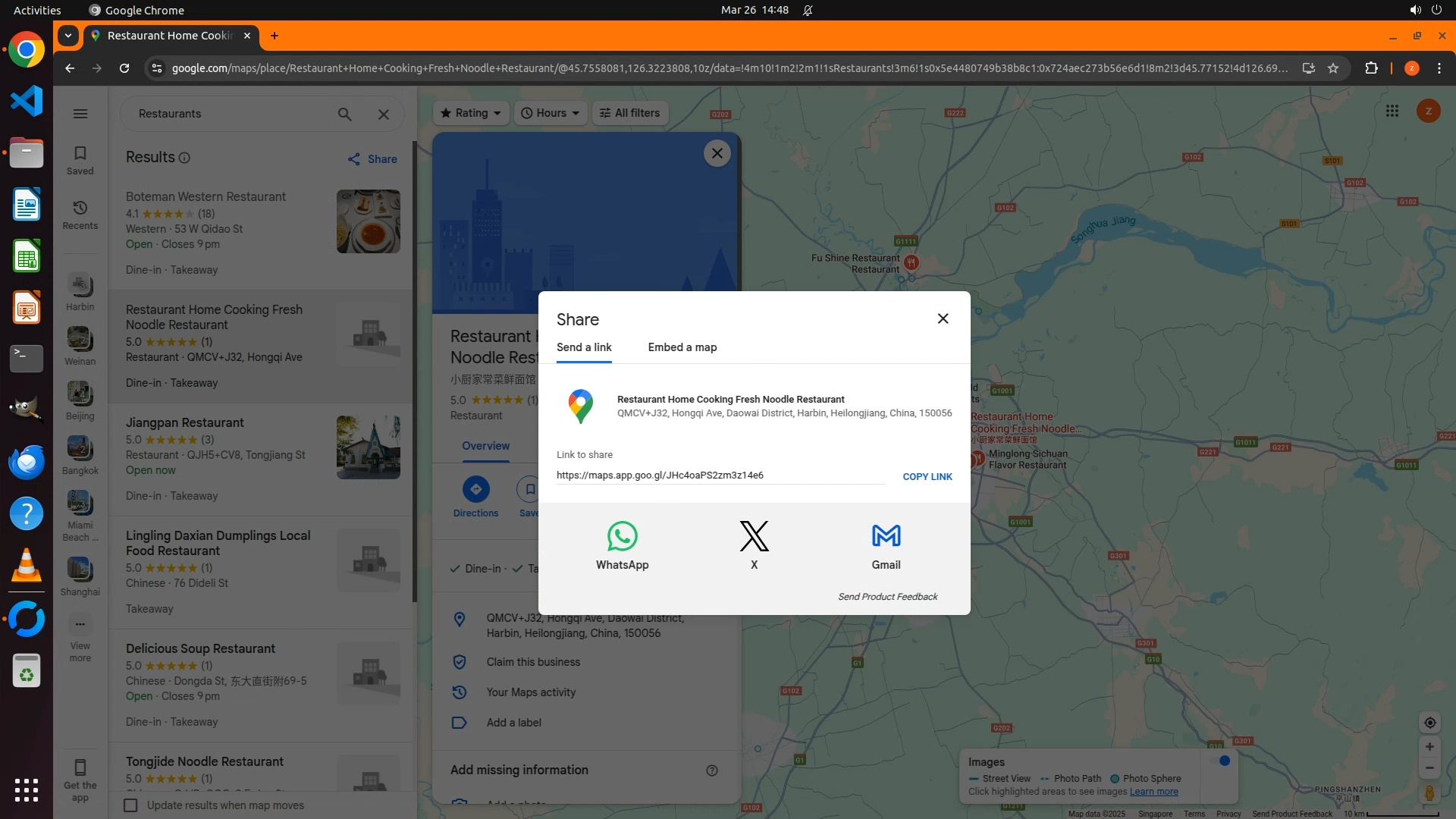Switch to Embed a map tab
The height and width of the screenshot is (819, 1456).
tap(682, 347)
